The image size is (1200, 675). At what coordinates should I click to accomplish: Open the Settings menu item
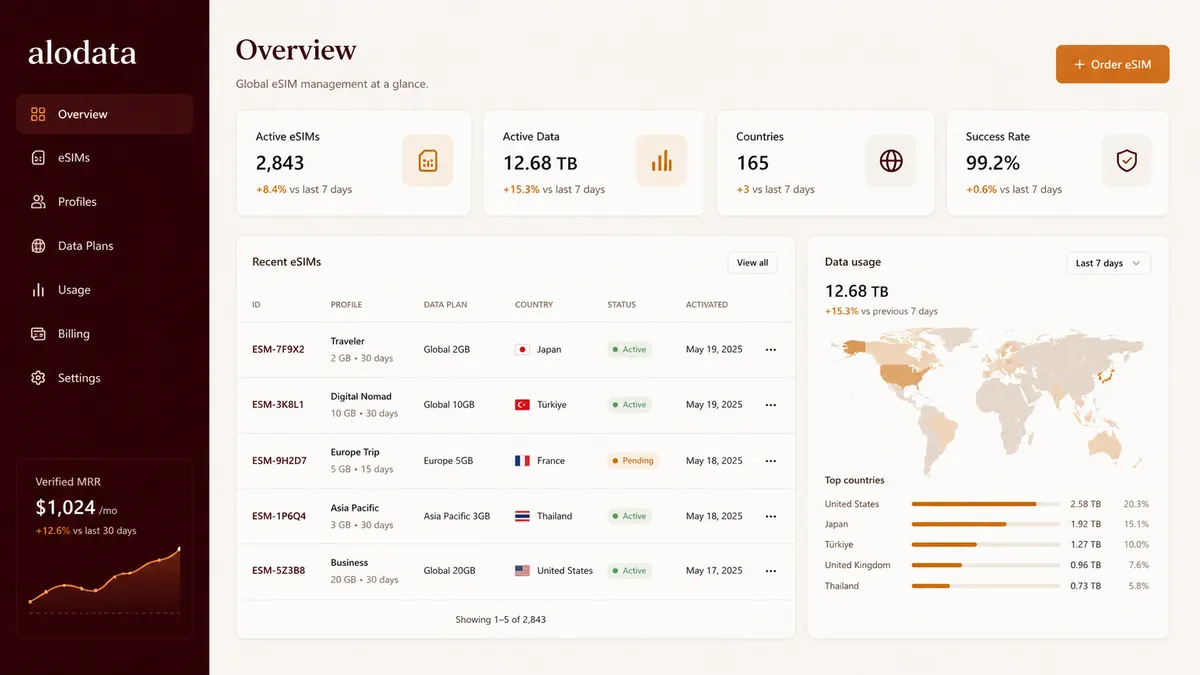(x=105, y=378)
